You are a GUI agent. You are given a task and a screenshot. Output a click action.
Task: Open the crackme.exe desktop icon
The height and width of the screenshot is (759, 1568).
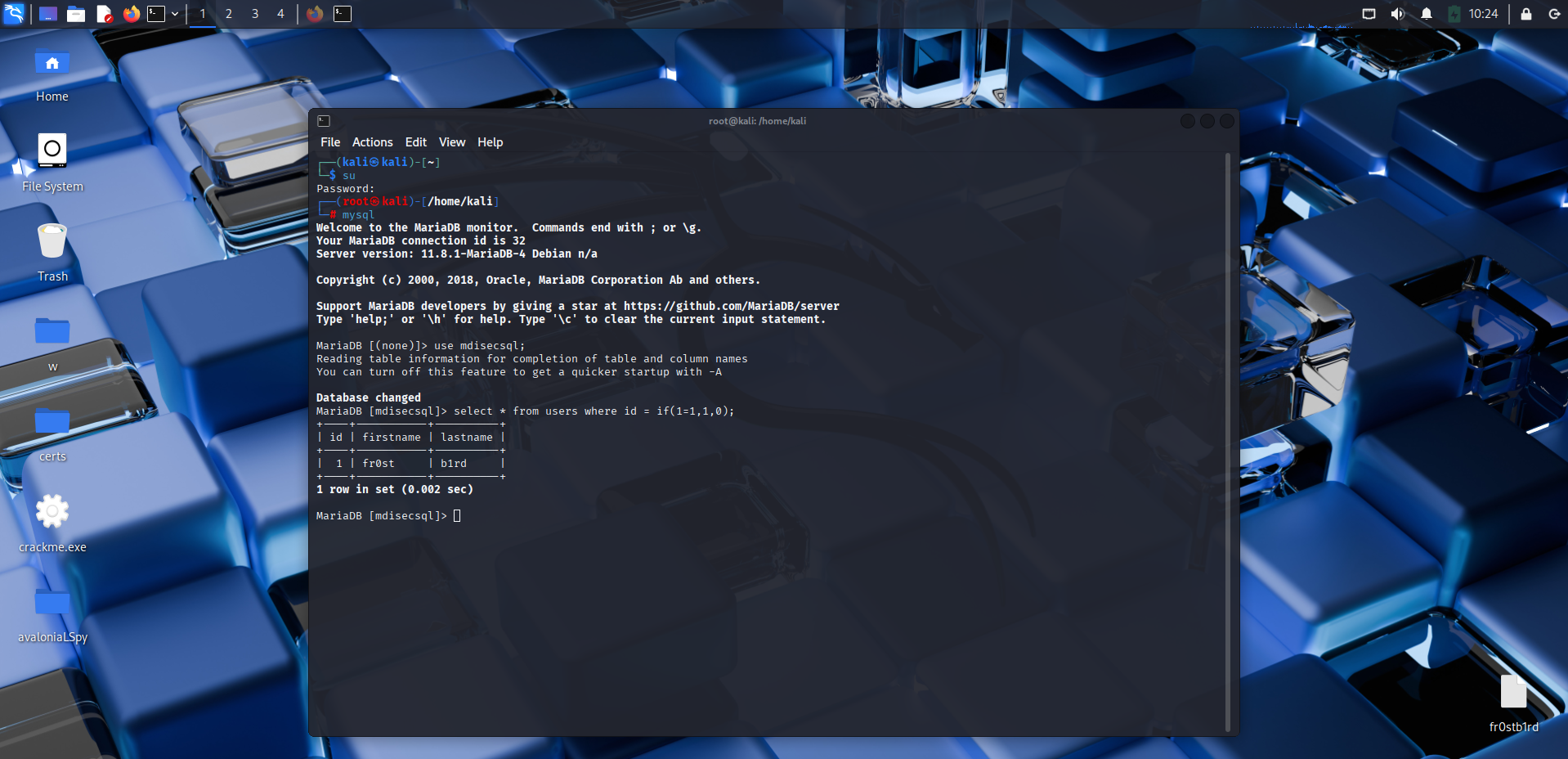click(52, 512)
